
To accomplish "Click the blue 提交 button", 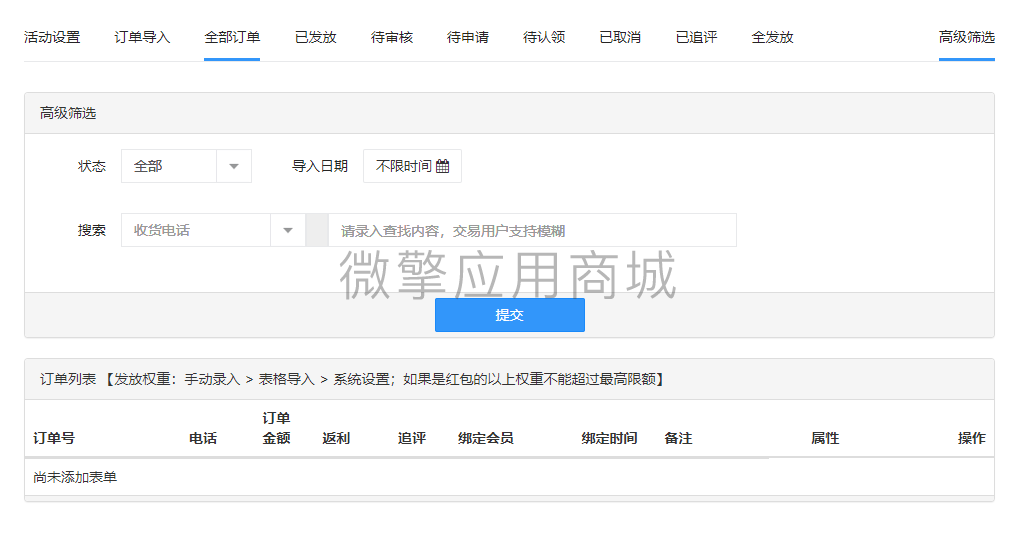I will click(x=510, y=315).
